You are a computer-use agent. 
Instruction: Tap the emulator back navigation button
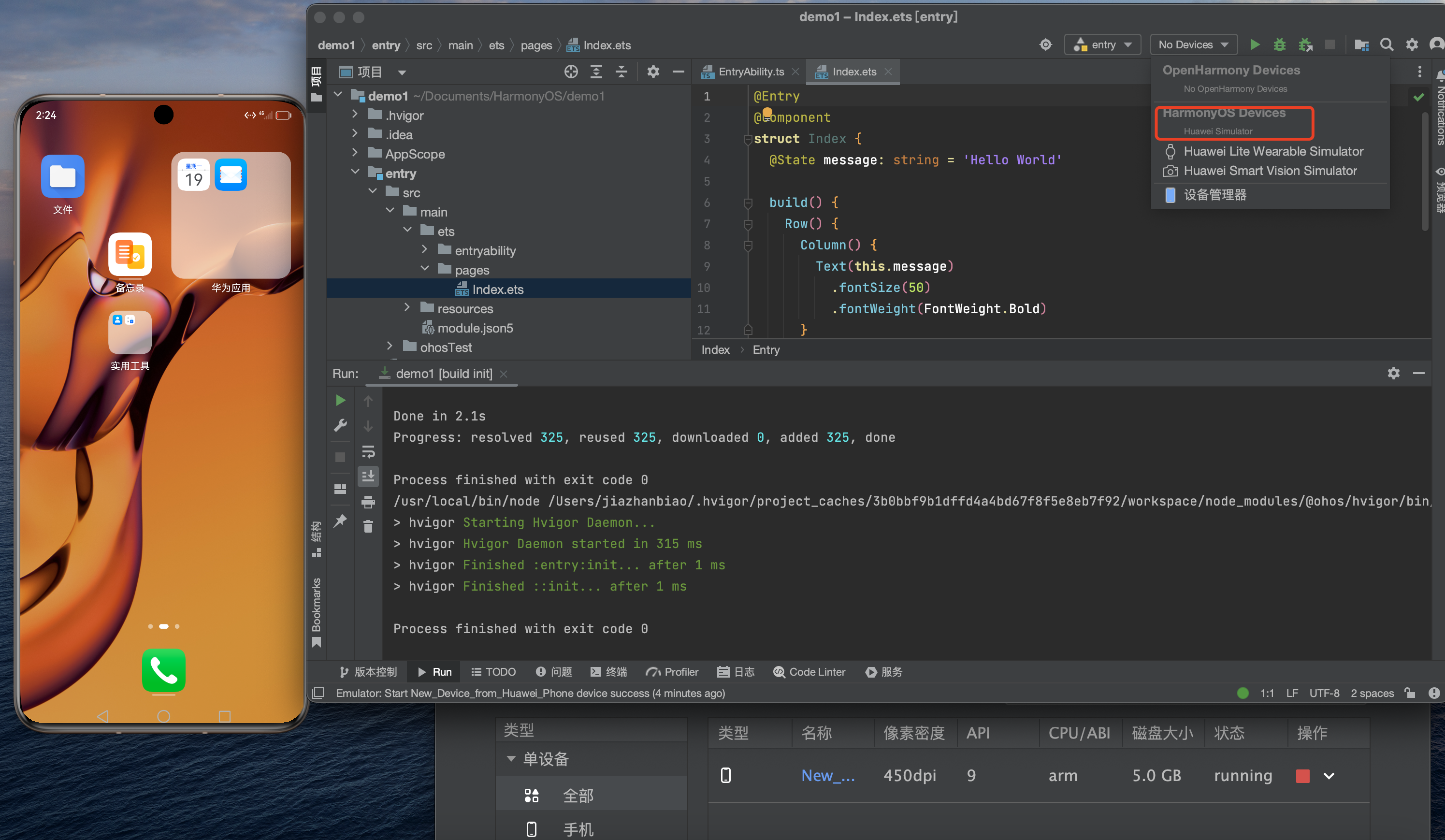coord(102,716)
